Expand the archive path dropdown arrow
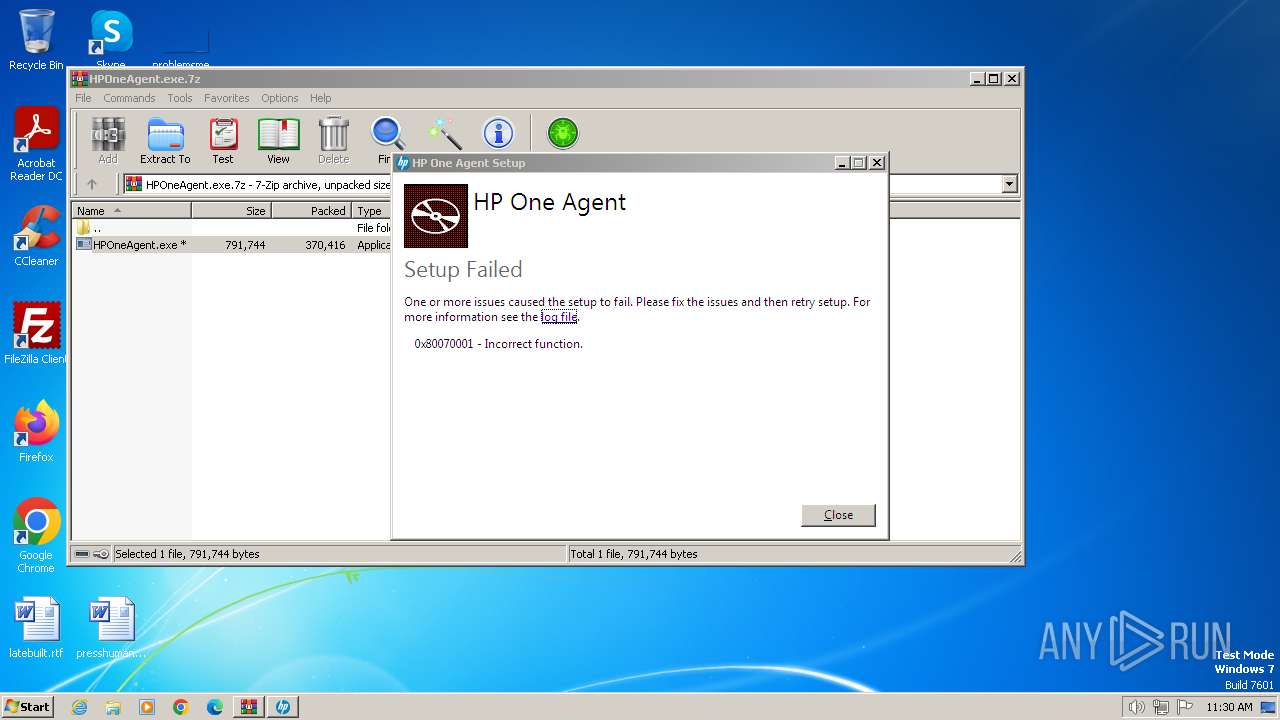1280x720 pixels. coord(1009,184)
